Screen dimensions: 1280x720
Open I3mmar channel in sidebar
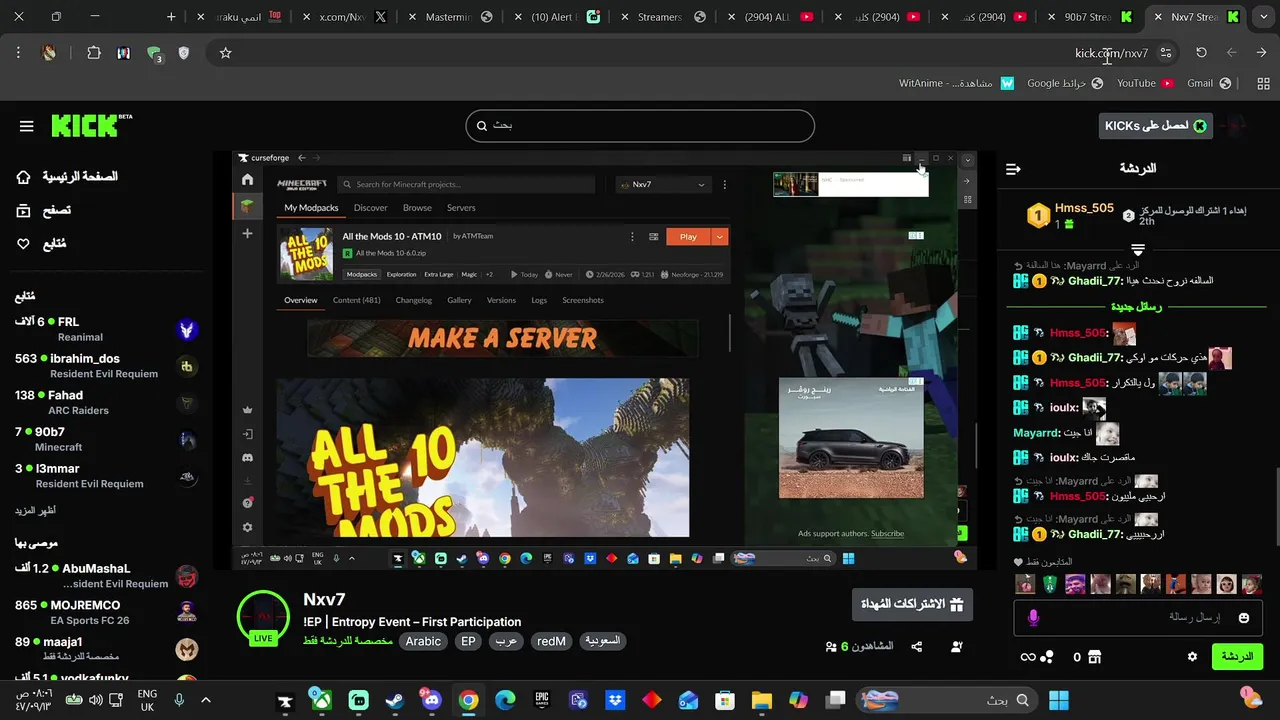point(106,476)
